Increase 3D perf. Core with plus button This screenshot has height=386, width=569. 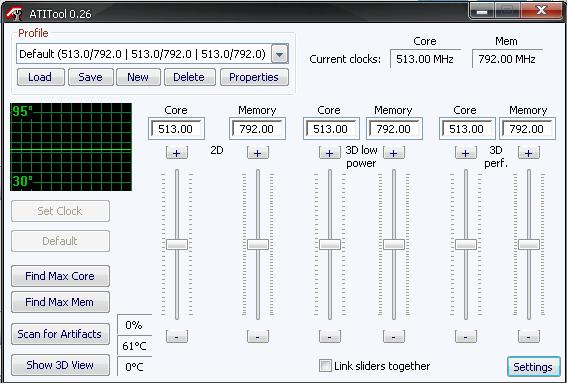click(x=466, y=153)
